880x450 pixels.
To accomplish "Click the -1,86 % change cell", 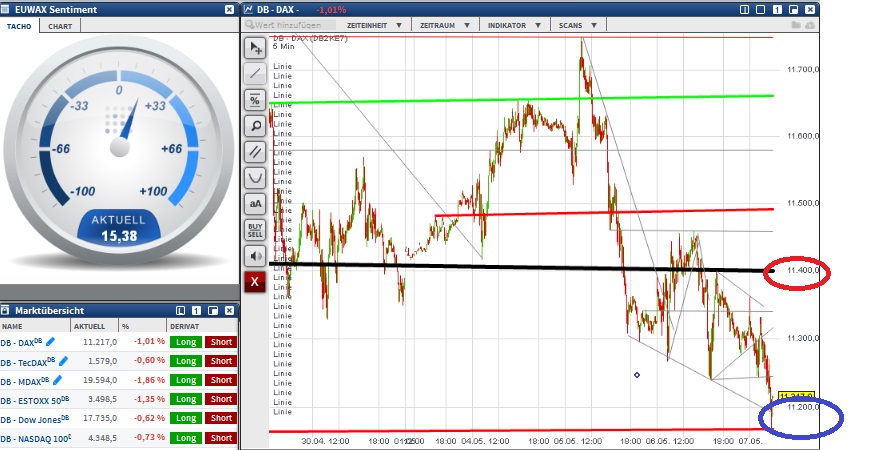I will [149, 380].
